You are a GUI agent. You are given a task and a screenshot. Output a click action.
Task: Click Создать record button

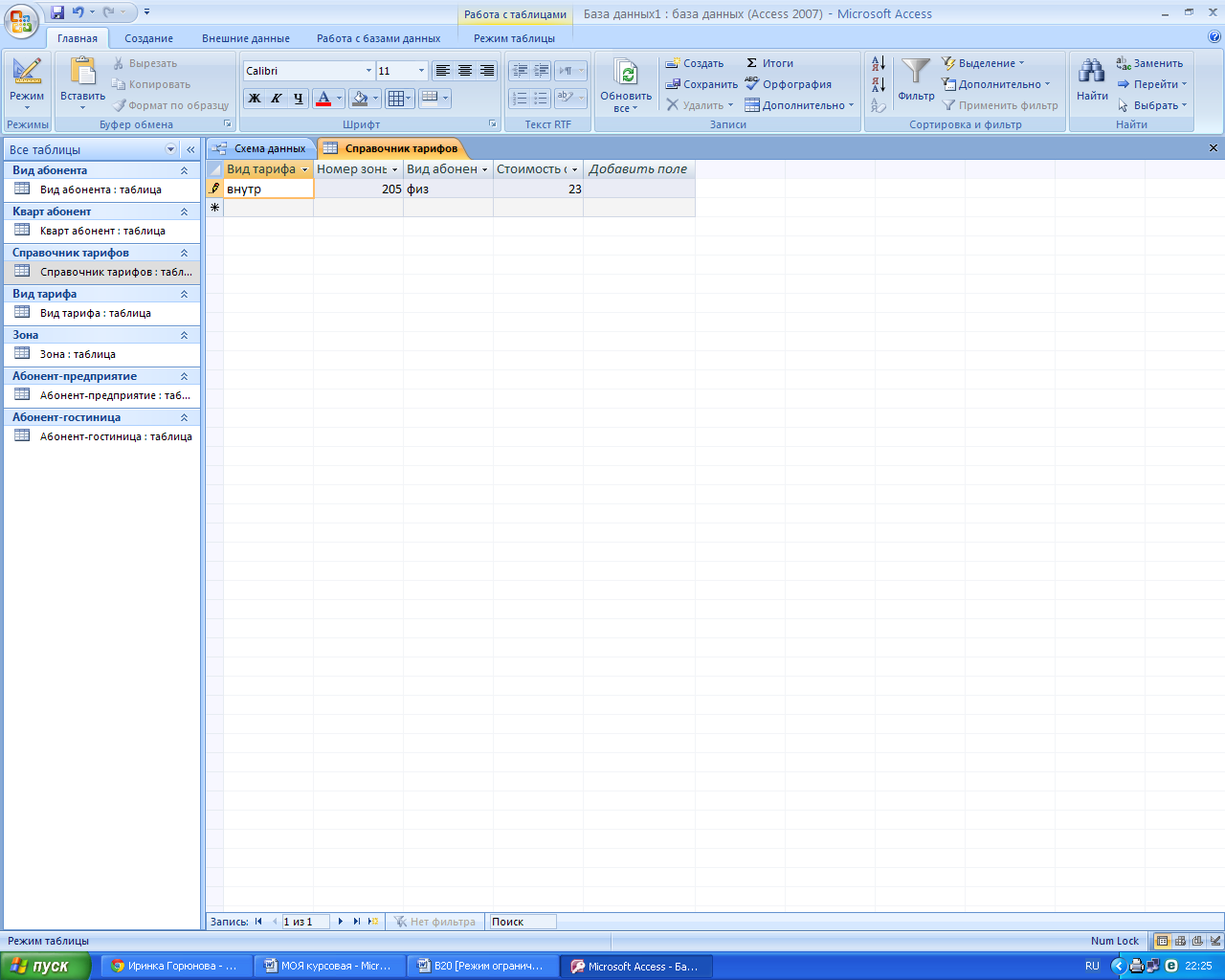coord(695,63)
